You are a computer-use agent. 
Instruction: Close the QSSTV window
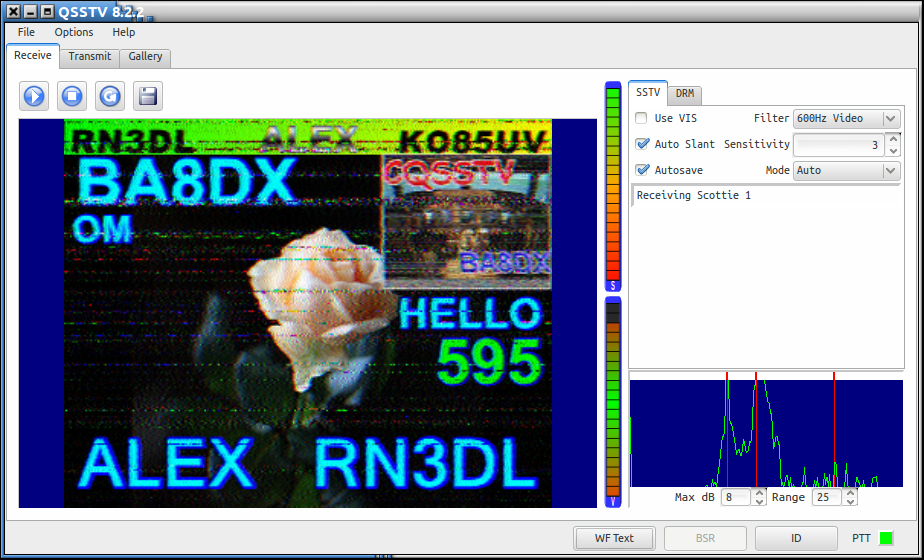tap(13, 12)
